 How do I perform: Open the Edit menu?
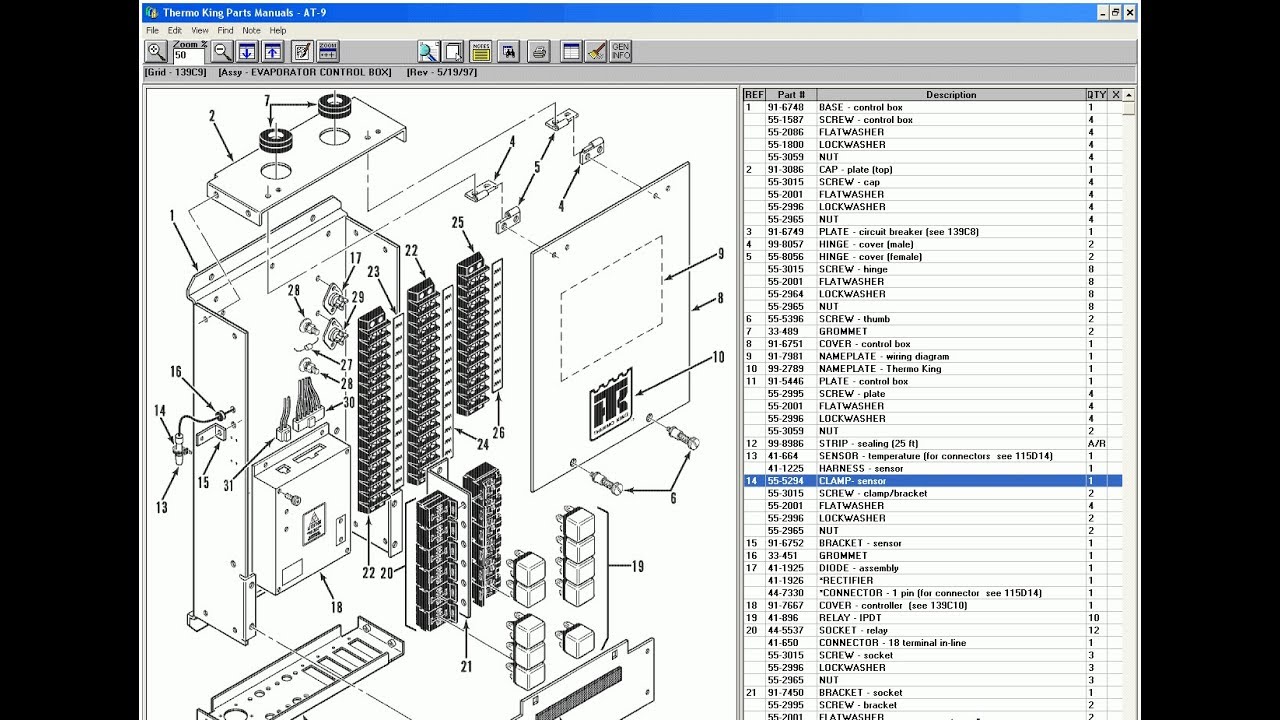coord(175,31)
